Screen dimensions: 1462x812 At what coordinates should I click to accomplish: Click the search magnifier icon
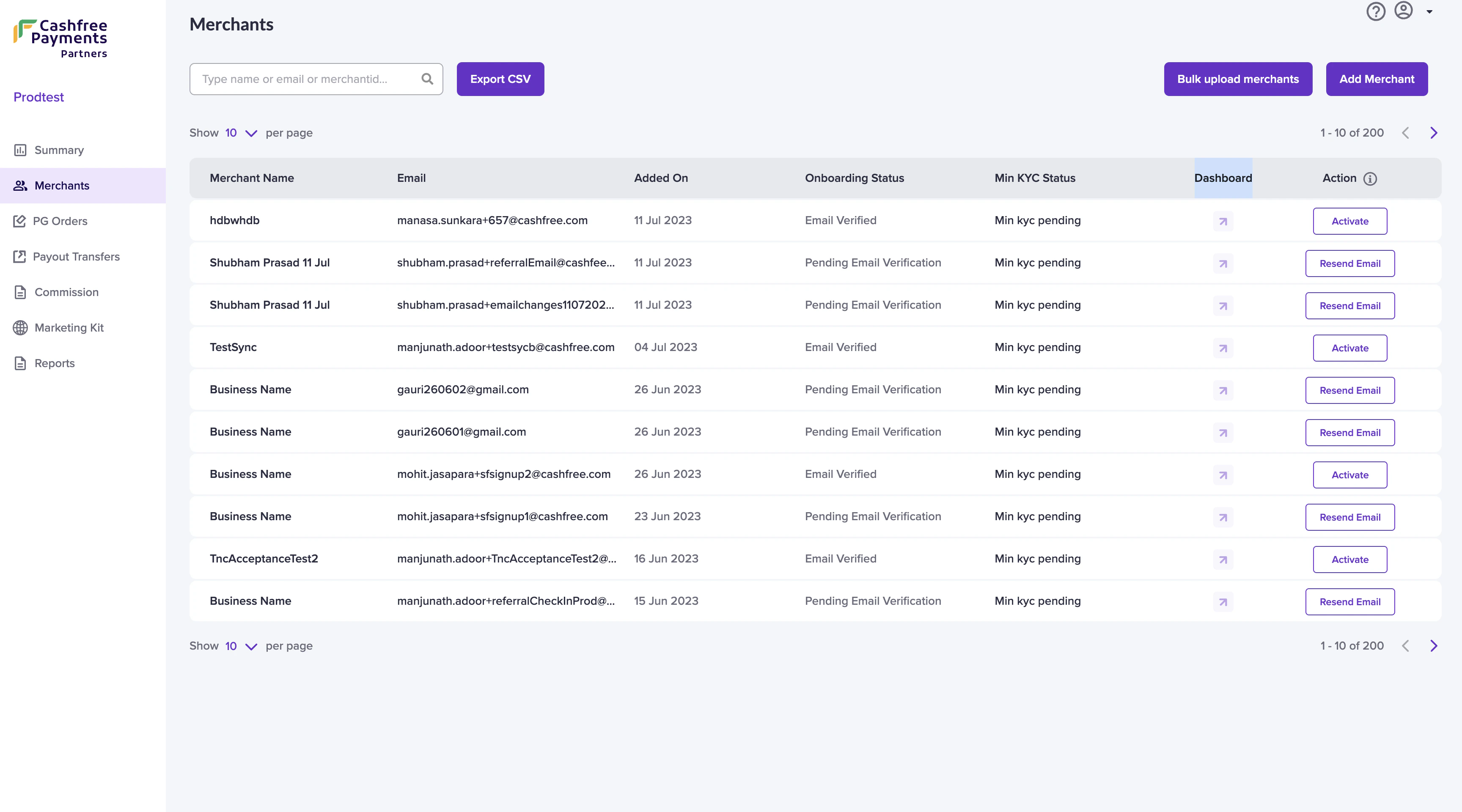tap(427, 79)
